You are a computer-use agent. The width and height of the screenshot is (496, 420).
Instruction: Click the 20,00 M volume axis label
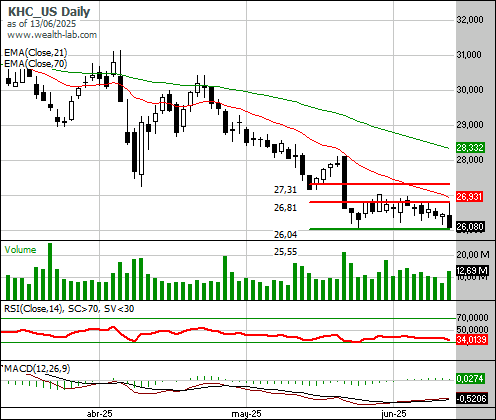click(x=473, y=255)
